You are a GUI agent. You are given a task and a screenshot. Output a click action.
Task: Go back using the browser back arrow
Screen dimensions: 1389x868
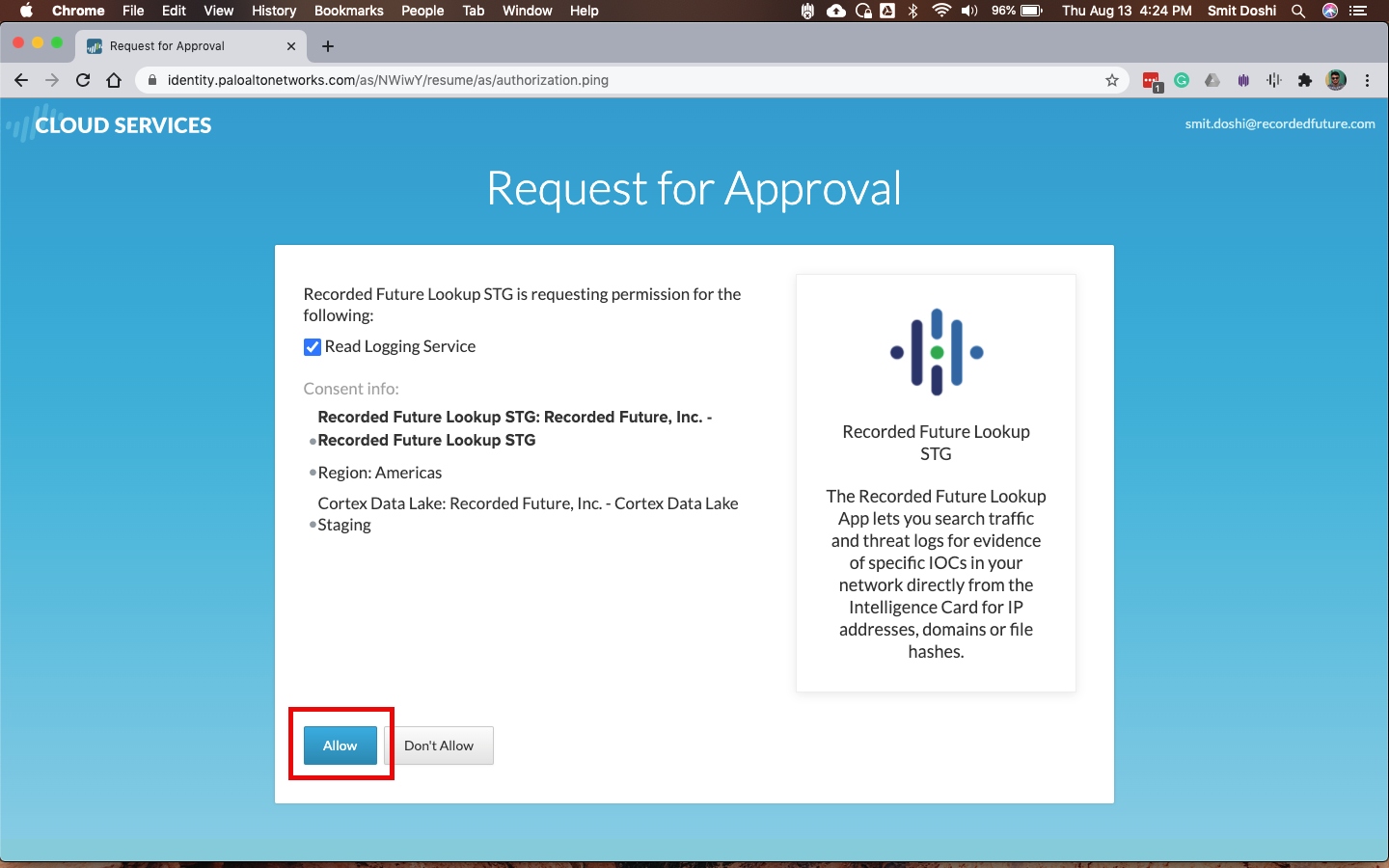[x=21, y=80]
